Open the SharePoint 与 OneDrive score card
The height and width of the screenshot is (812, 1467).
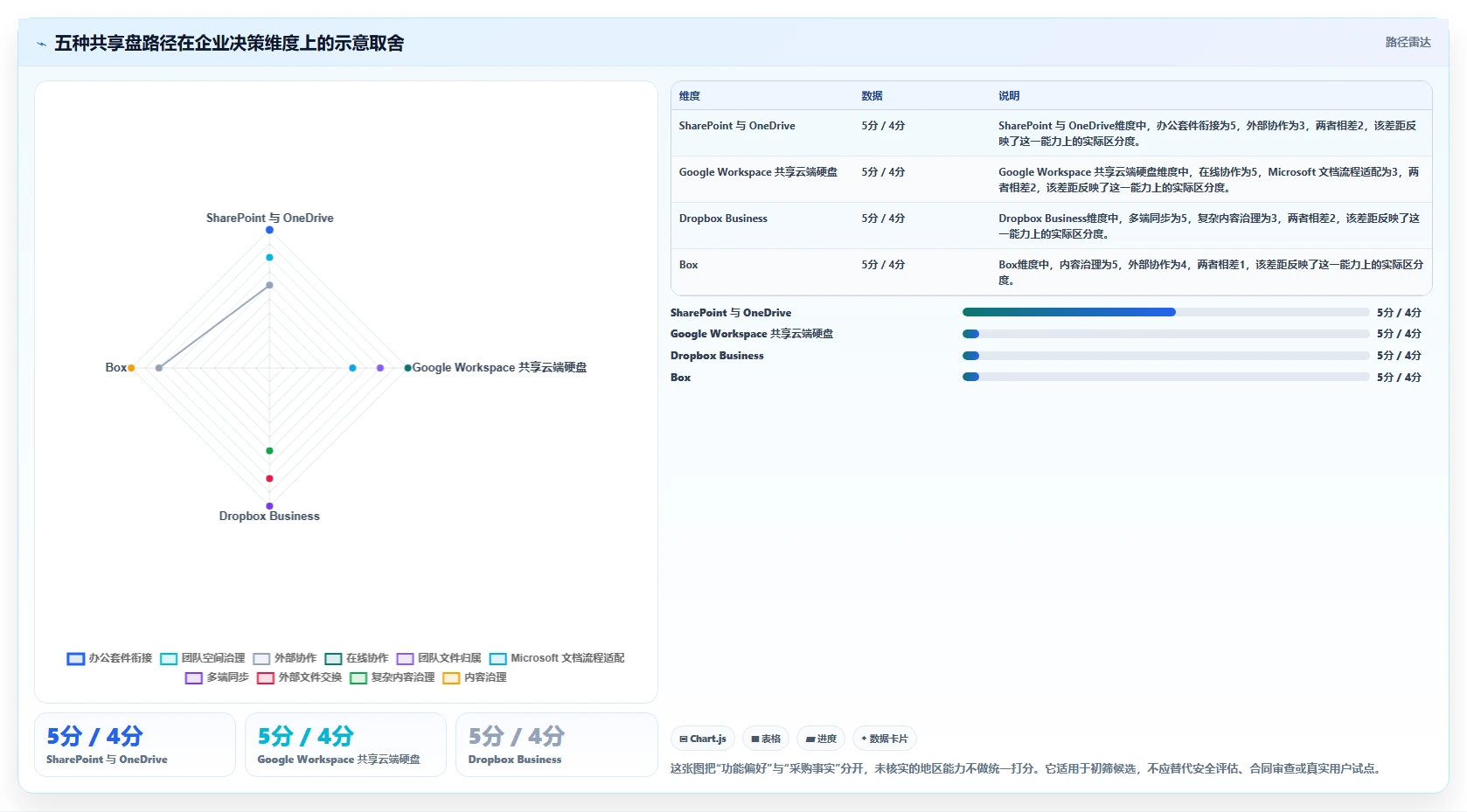(135, 745)
